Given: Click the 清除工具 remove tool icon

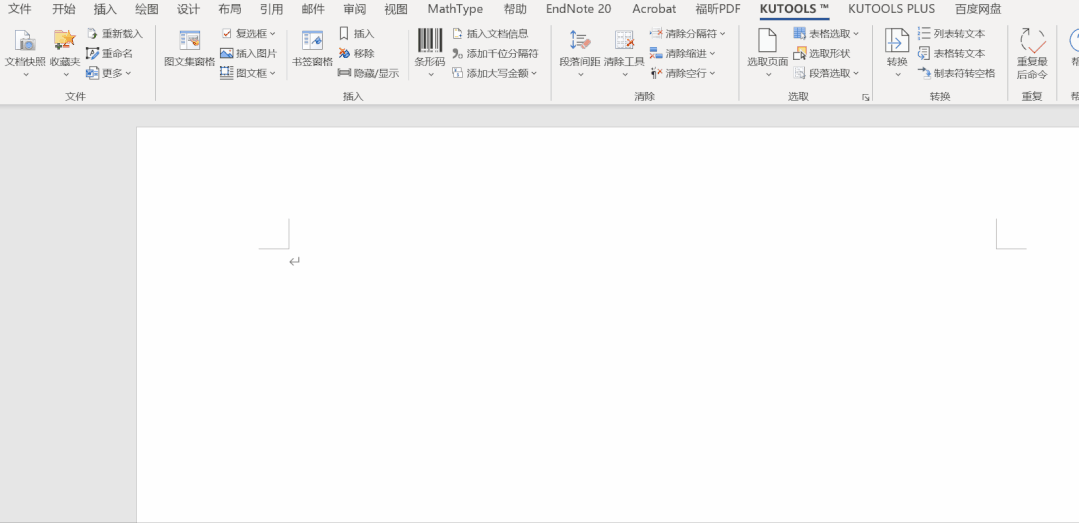Looking at the screenshot, I should (x=624, y=41).
